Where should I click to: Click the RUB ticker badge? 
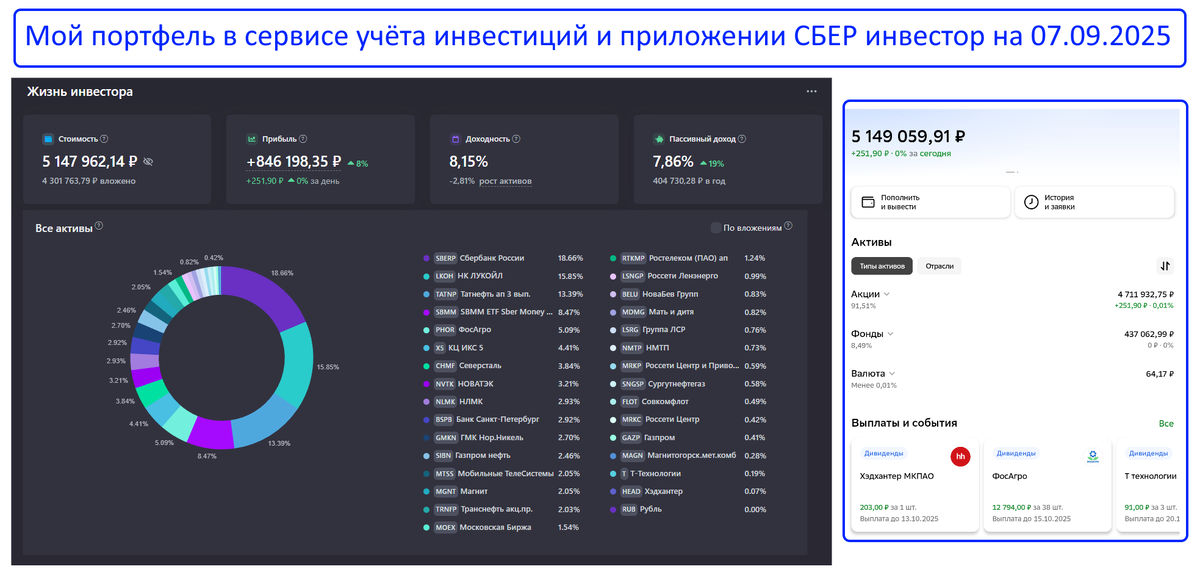(x=630, y=509)
